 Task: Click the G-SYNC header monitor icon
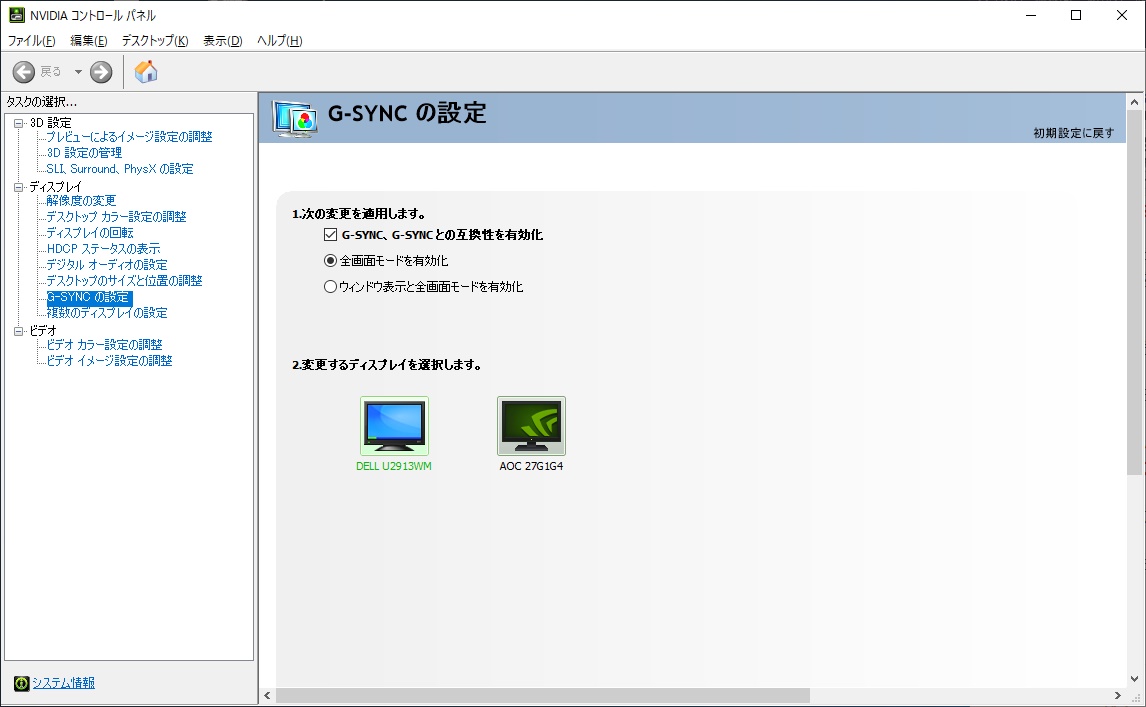click(x=295, y=118)
